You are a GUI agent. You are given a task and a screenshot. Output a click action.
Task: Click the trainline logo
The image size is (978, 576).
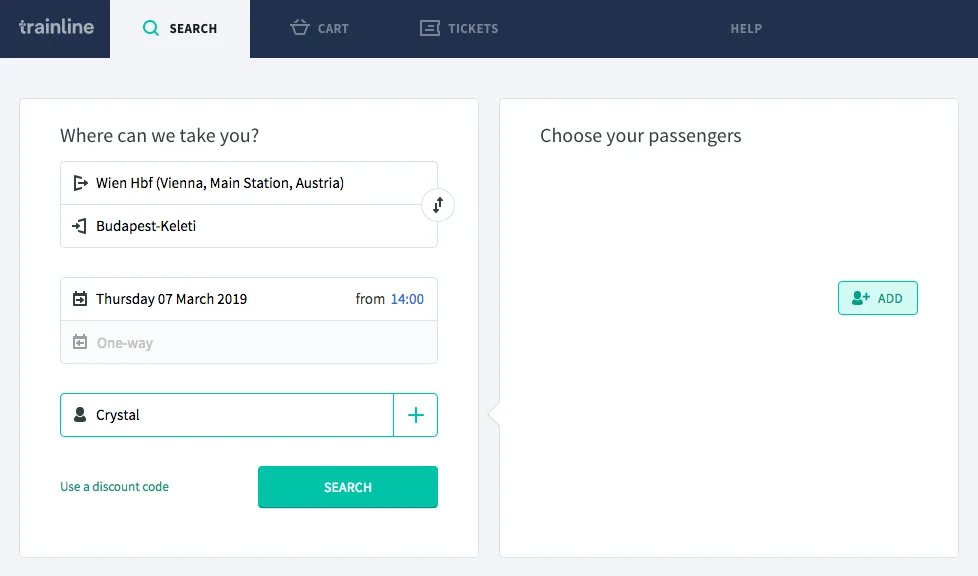(x=56, y=28)
